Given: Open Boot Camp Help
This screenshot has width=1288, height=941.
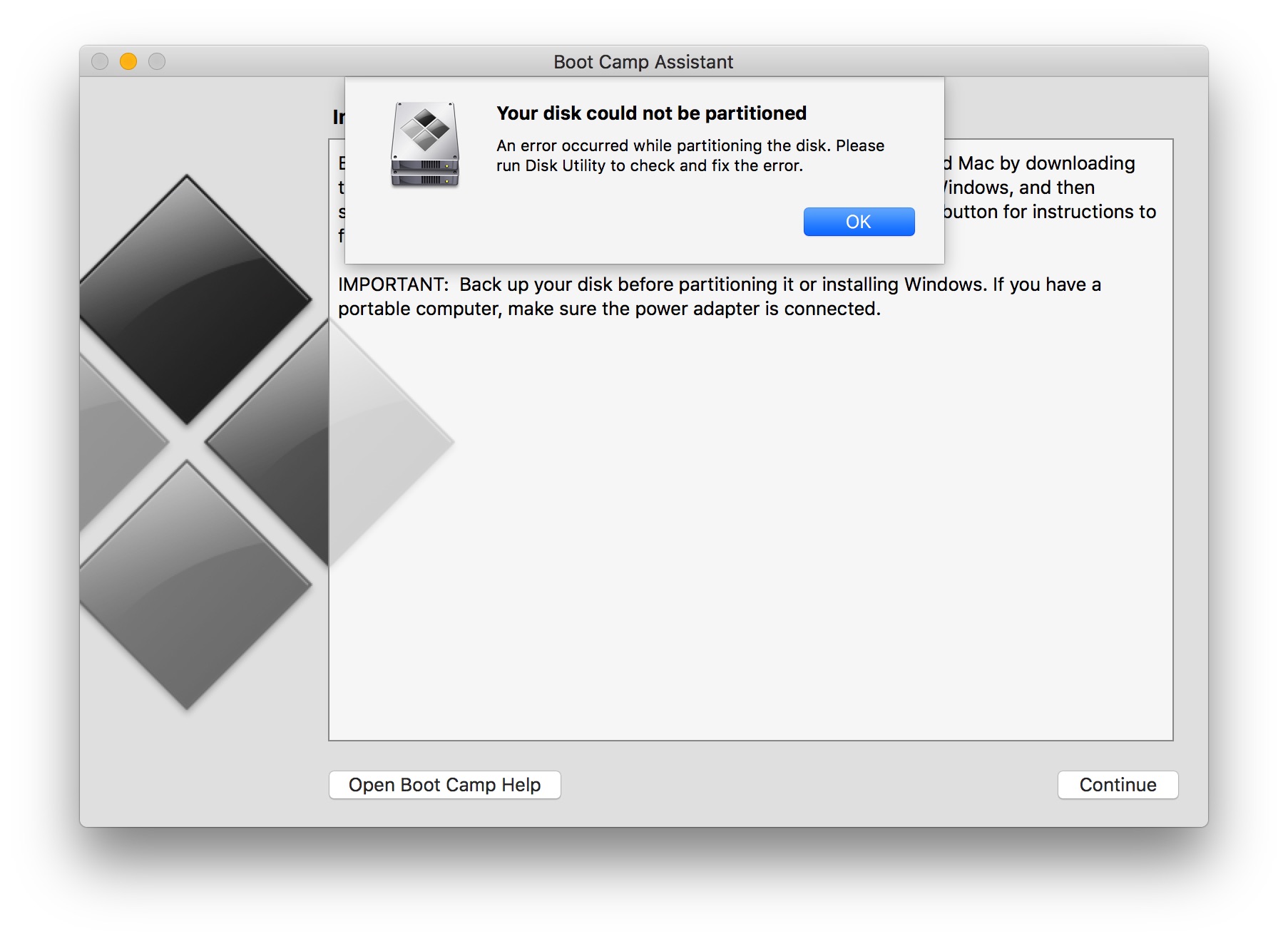Looking at the screenshot, I should tap(444, 785).
